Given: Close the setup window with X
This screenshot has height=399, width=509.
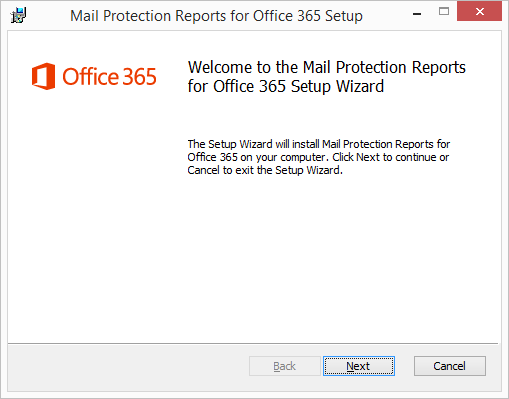Looking at the screenshot, I should click(479, 11).
